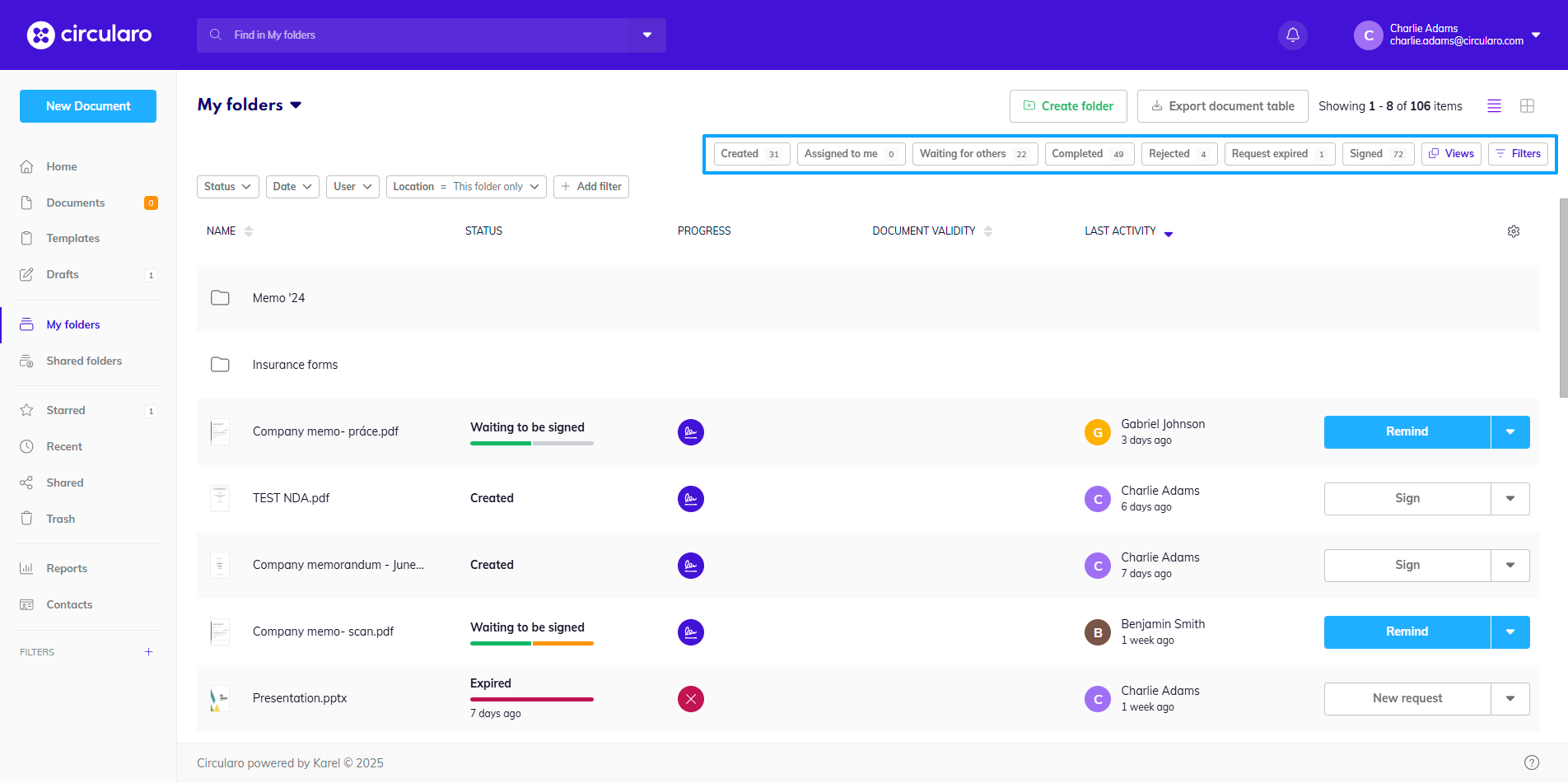Expand the Status filter dropdown

point(227,187)
